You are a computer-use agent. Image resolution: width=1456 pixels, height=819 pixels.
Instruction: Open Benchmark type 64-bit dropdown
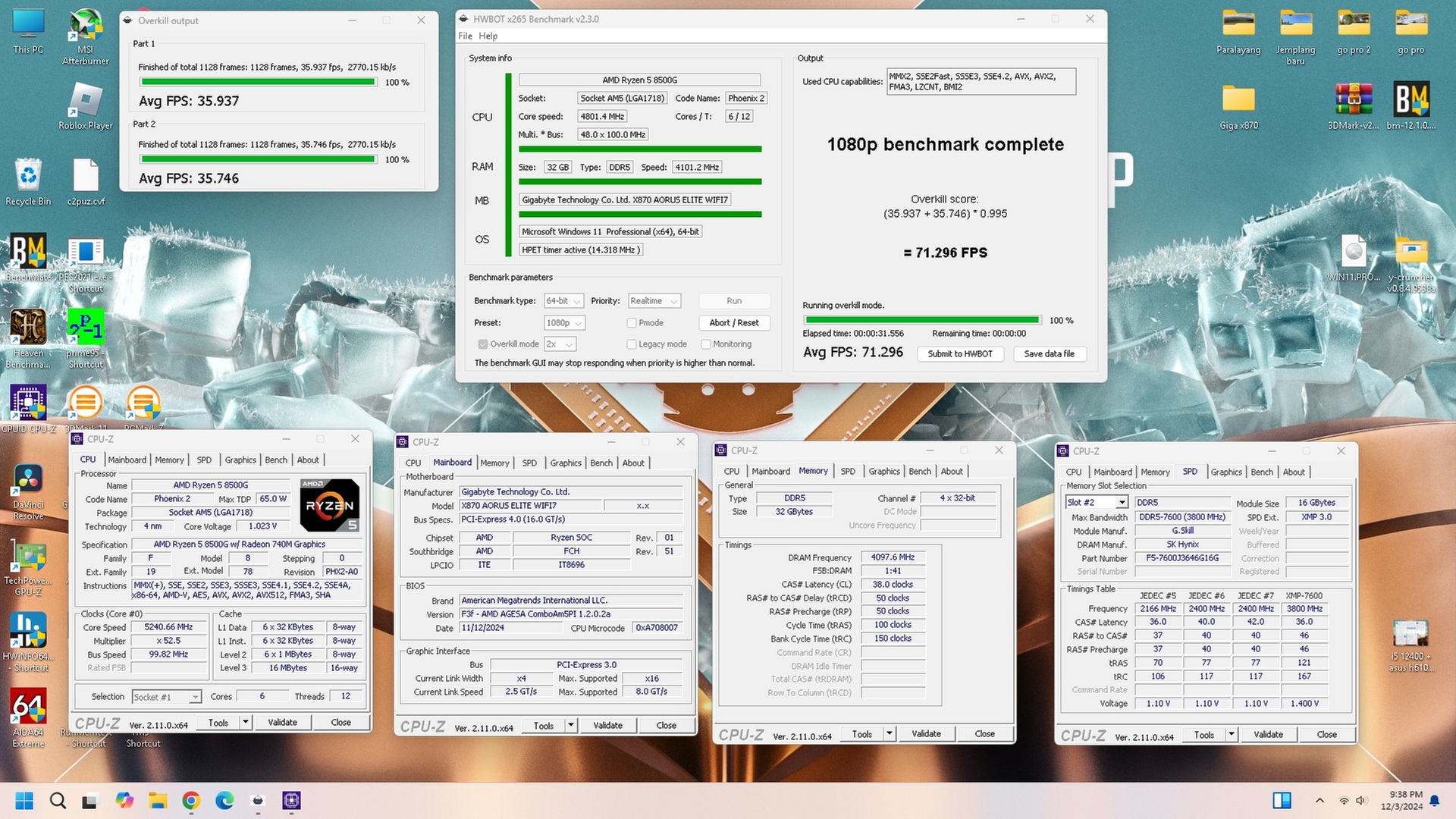(x=563, y=301)
